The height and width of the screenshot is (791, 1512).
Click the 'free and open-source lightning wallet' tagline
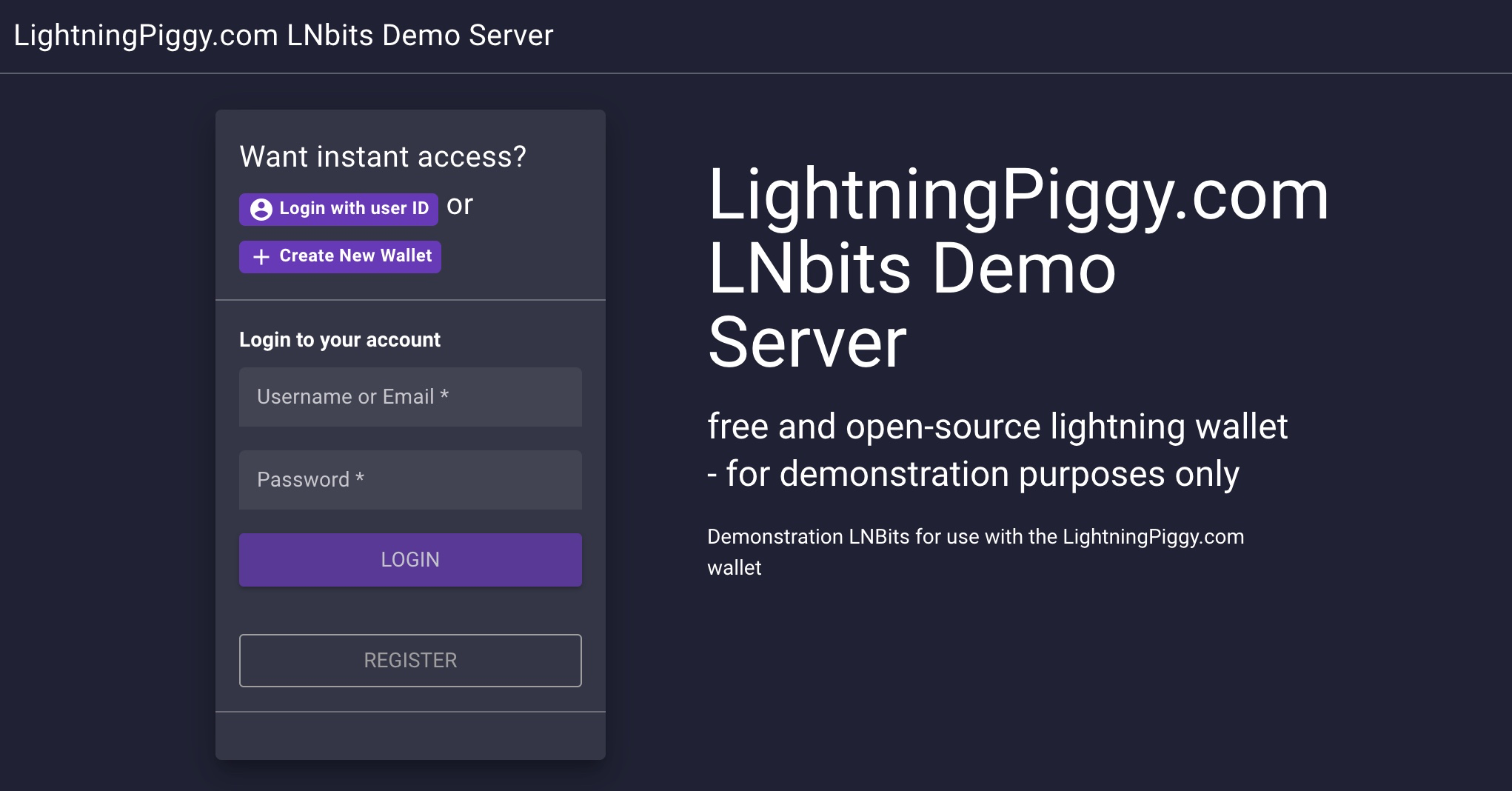pos(997,450)
